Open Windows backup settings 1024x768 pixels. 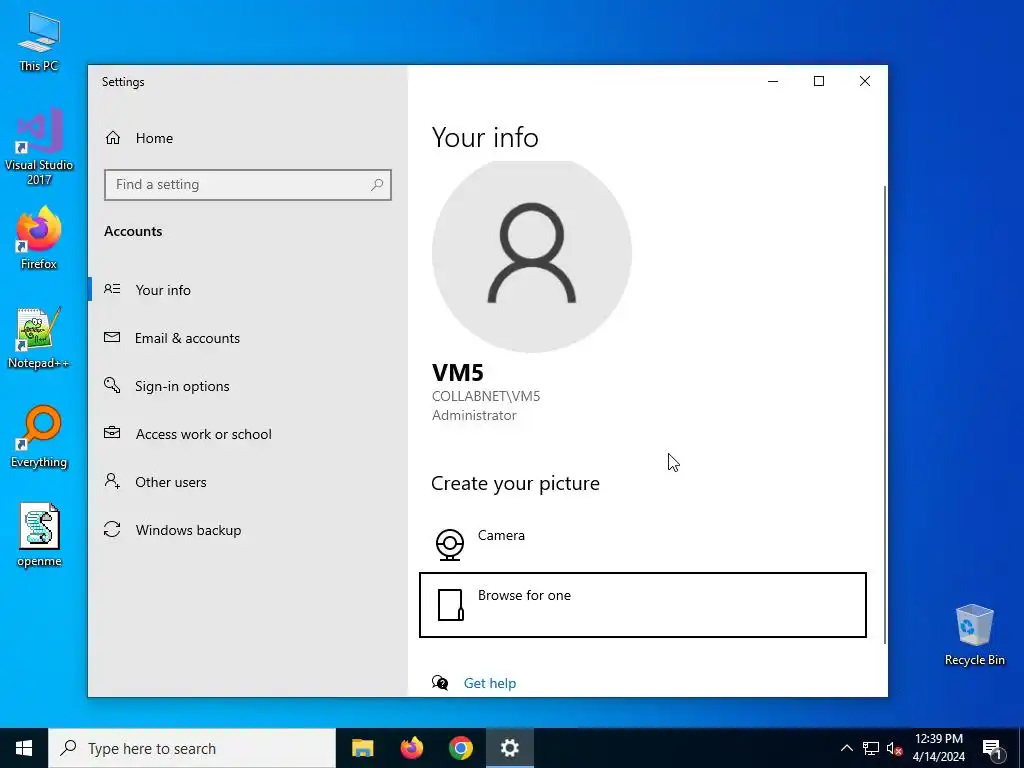[x=248, y=530]
